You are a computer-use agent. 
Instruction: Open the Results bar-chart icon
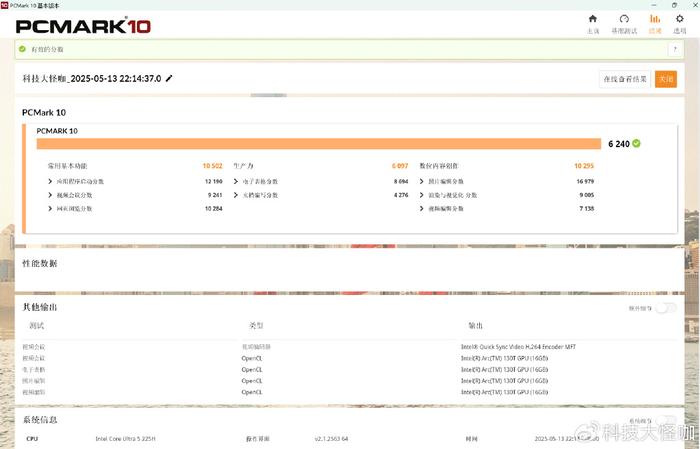pyautogui.click(x=655, y=19)
